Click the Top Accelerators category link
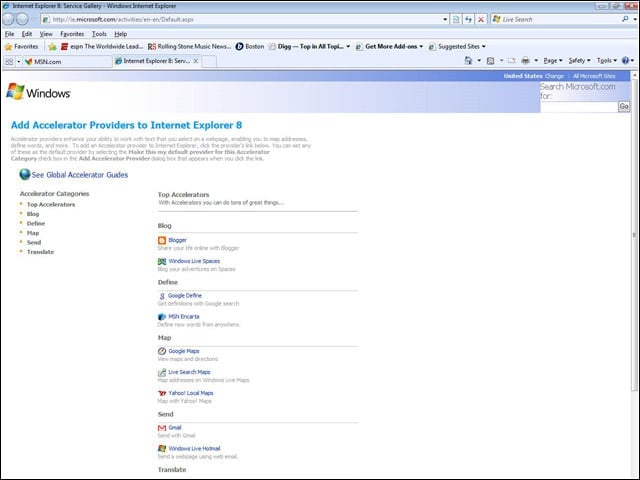 (51, 204)
